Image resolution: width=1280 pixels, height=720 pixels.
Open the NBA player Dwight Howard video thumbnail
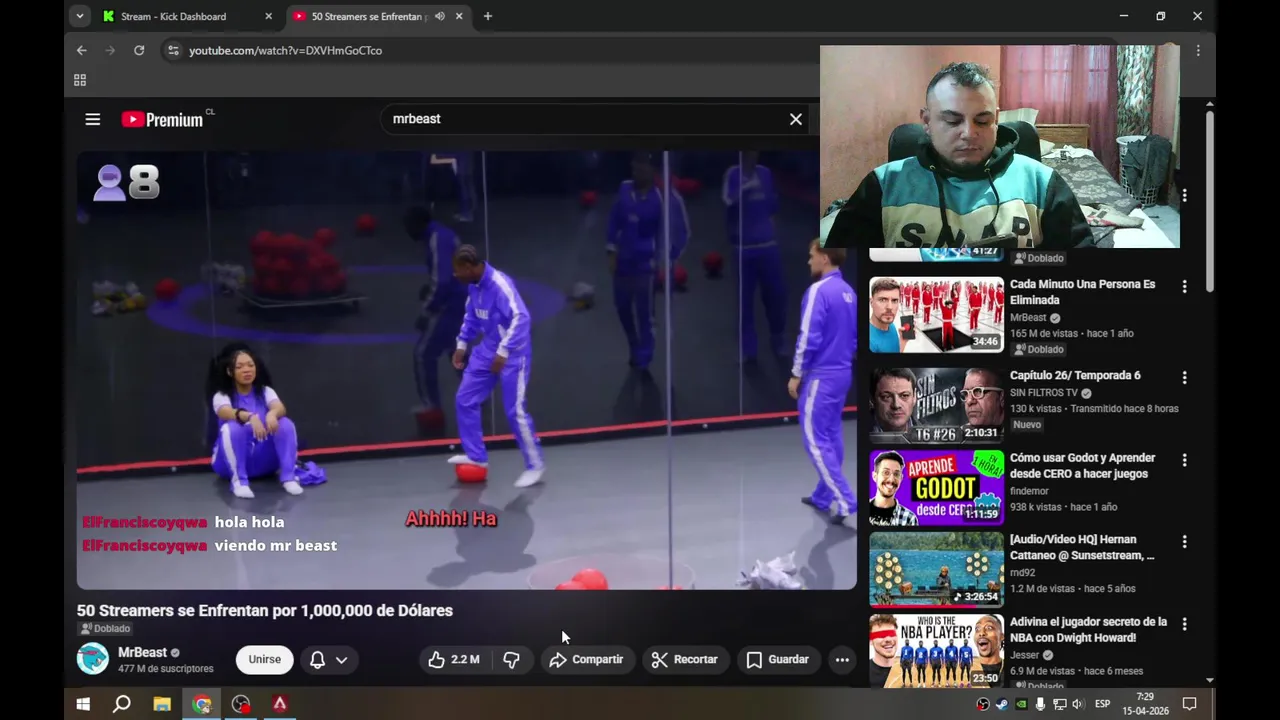[936, 651]
